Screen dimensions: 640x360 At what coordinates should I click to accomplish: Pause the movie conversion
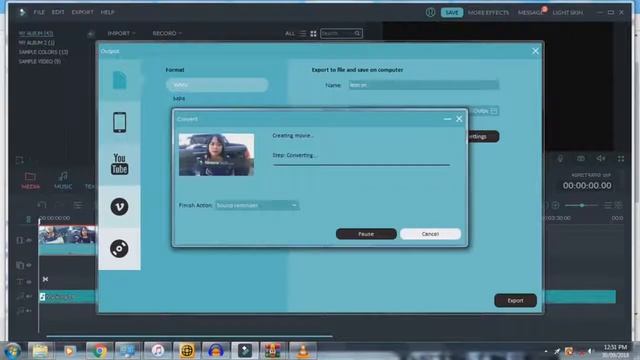pos(366,234)
